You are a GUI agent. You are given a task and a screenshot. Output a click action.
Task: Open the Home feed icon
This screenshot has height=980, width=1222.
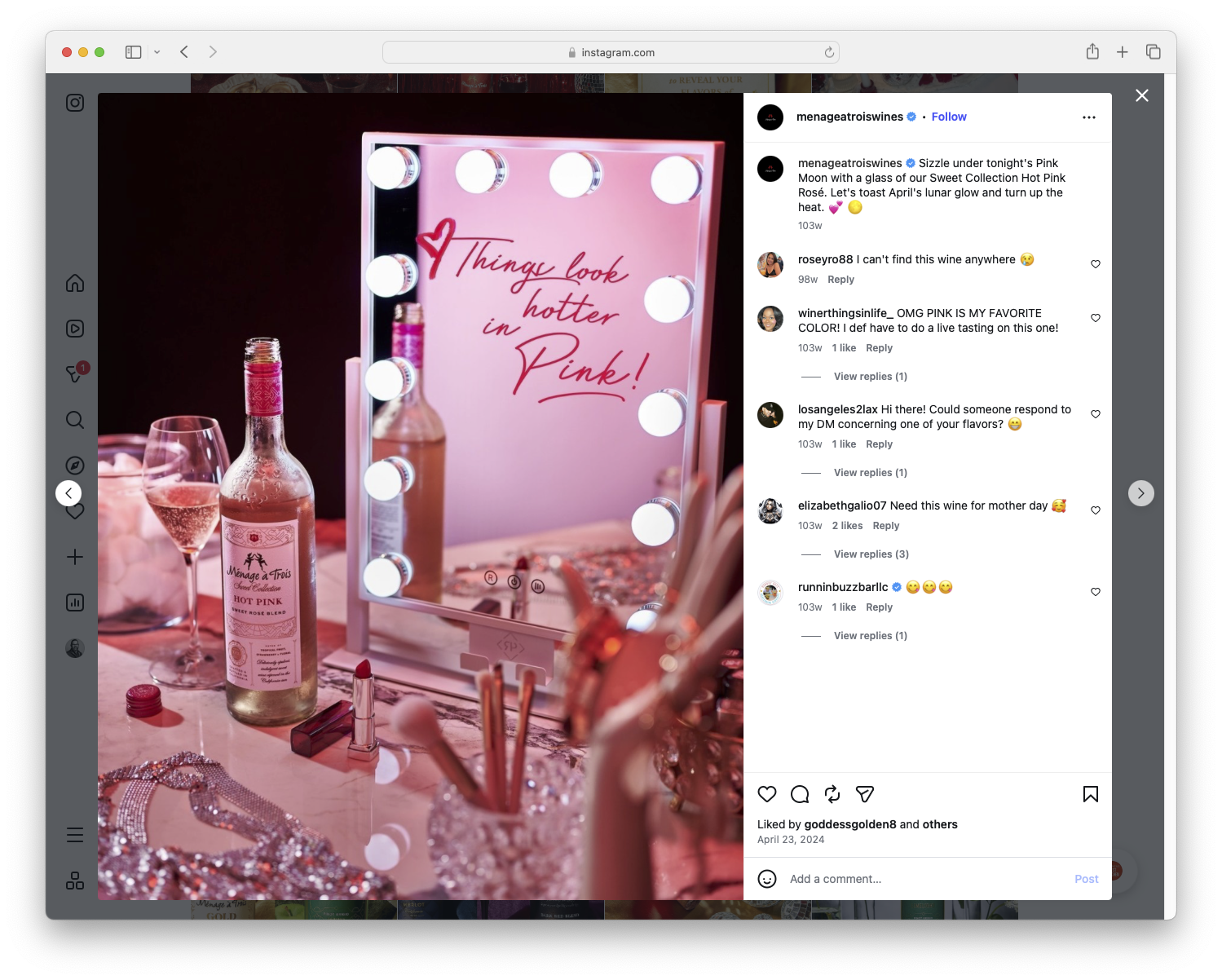pyautogui.click(x=74, y=283)
